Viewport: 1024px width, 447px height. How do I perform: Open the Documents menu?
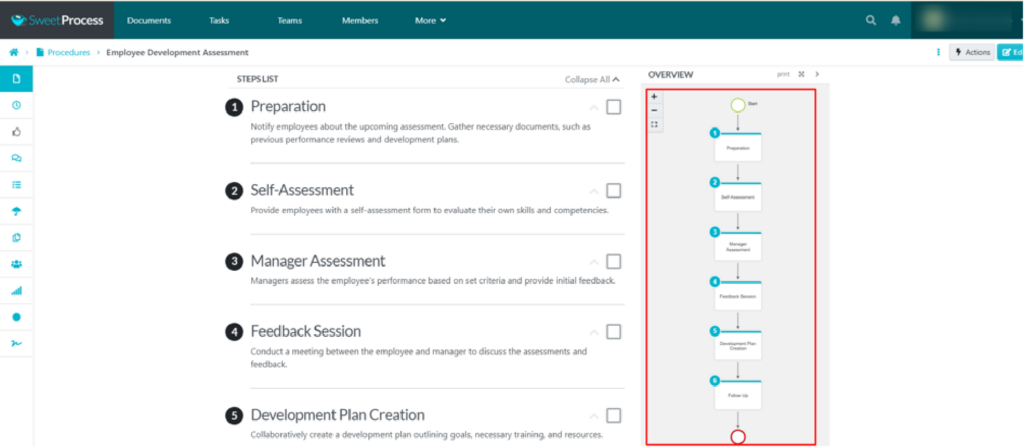point(149,20)
